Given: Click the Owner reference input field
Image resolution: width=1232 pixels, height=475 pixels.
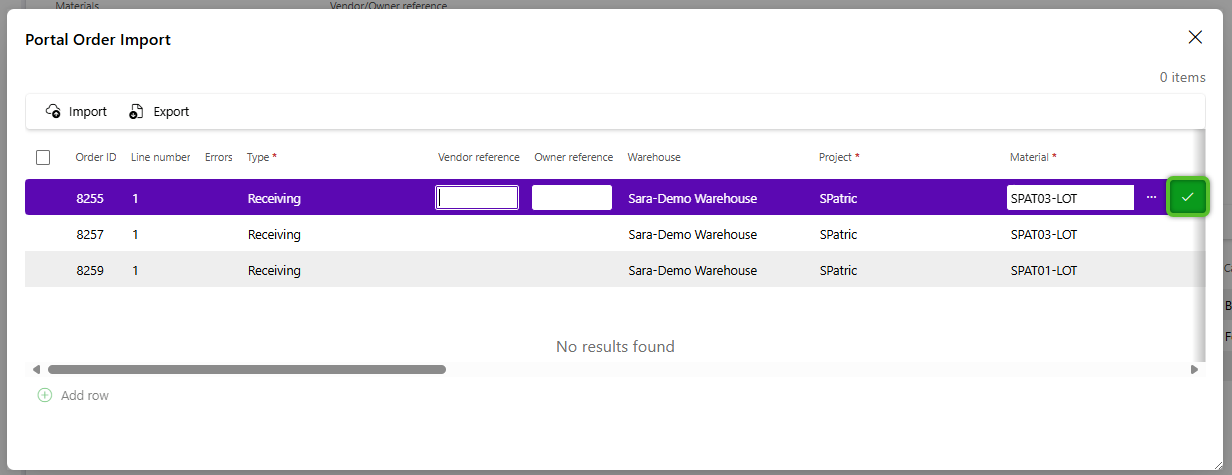Looking at the screenshot, I should coord(571,198).
